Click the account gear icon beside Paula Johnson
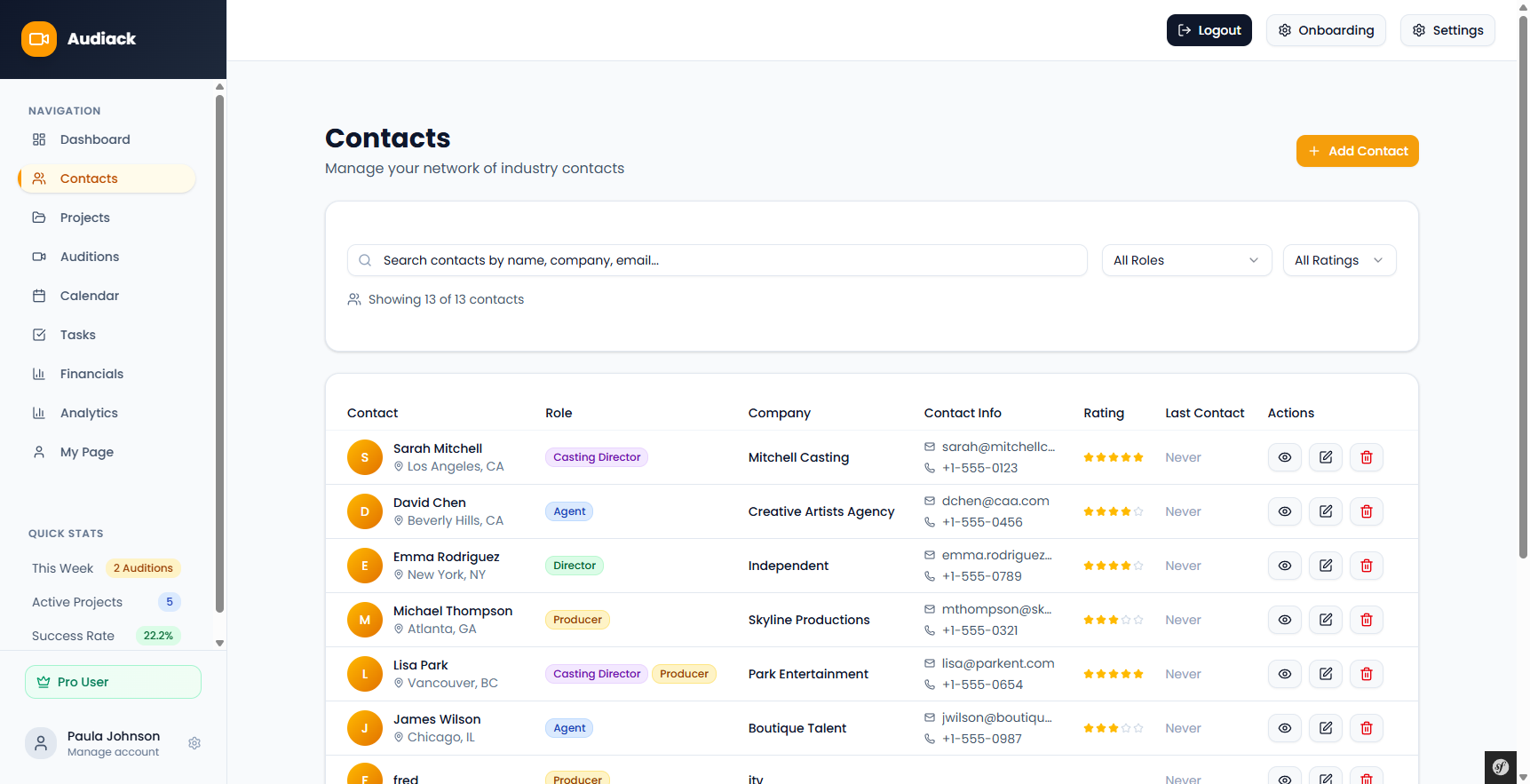Screen dimensions: 1530x784 pos(194,743)
